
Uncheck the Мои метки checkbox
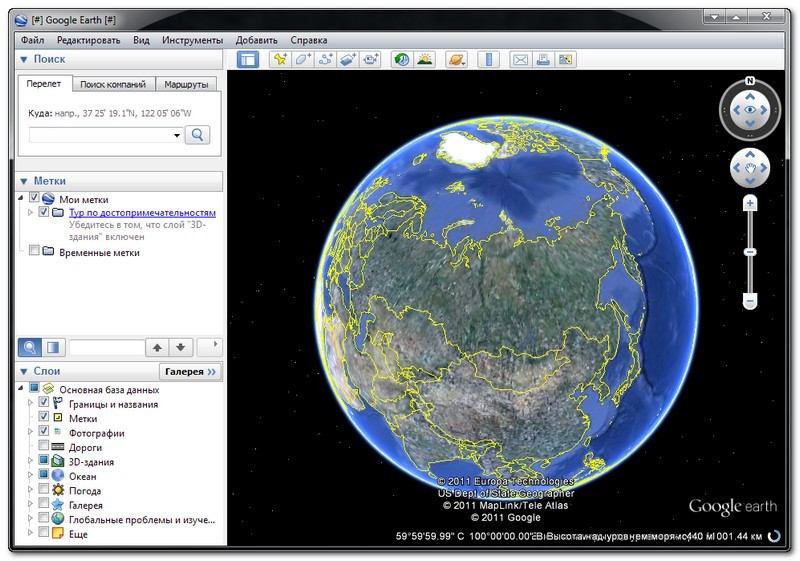coord(34,197)
